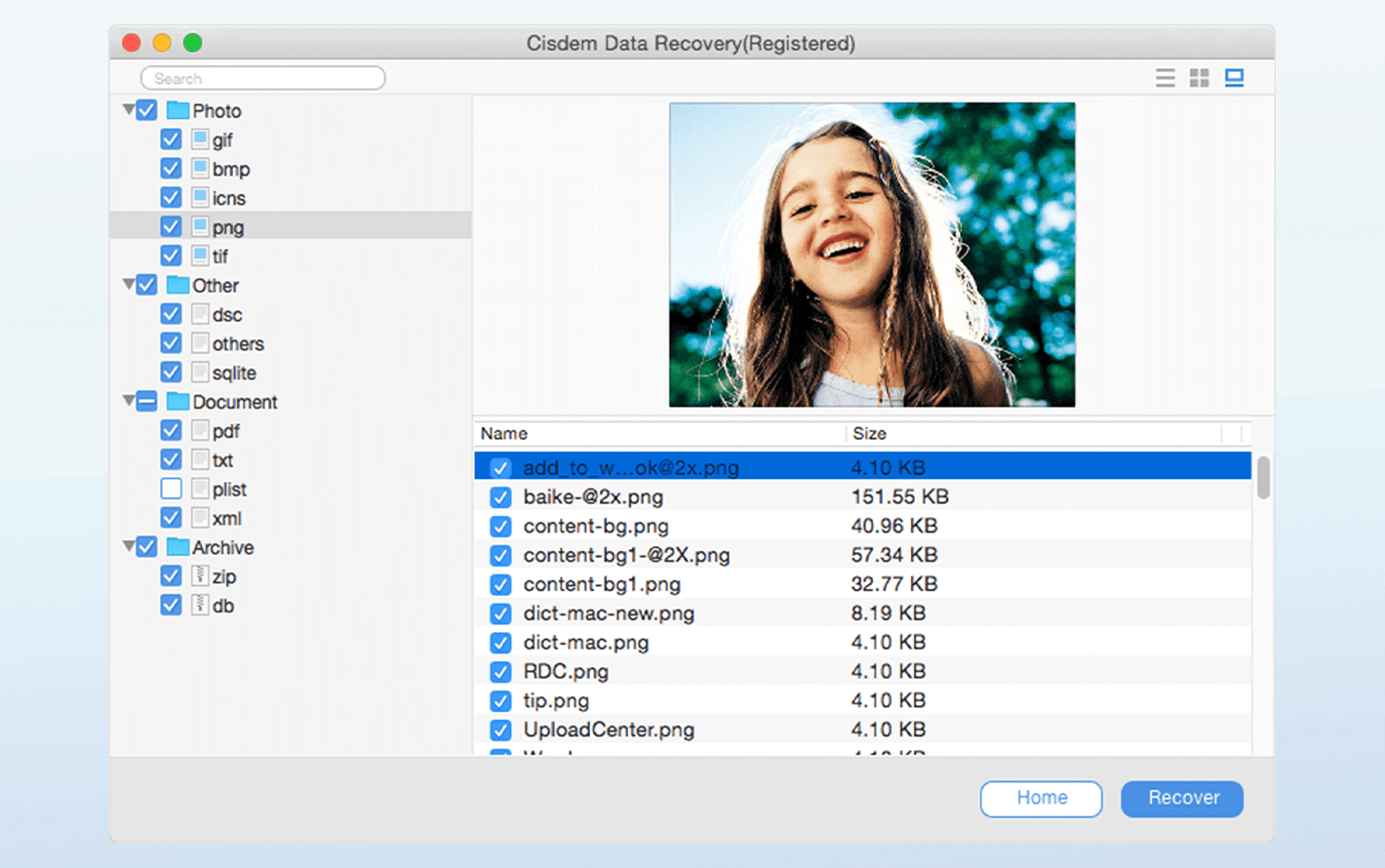Collapse the Archive category triangle
1385x868 pixels.
coord(129,546)
